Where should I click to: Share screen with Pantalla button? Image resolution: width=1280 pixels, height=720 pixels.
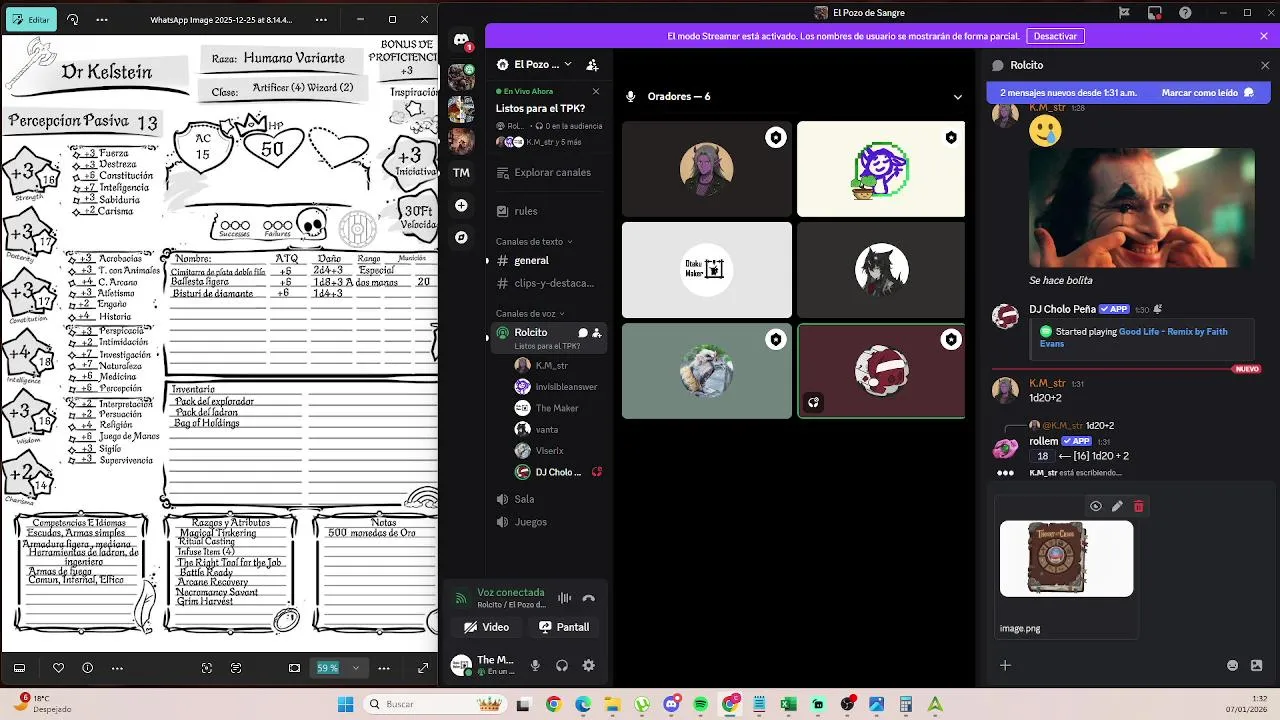coord(563,627)
